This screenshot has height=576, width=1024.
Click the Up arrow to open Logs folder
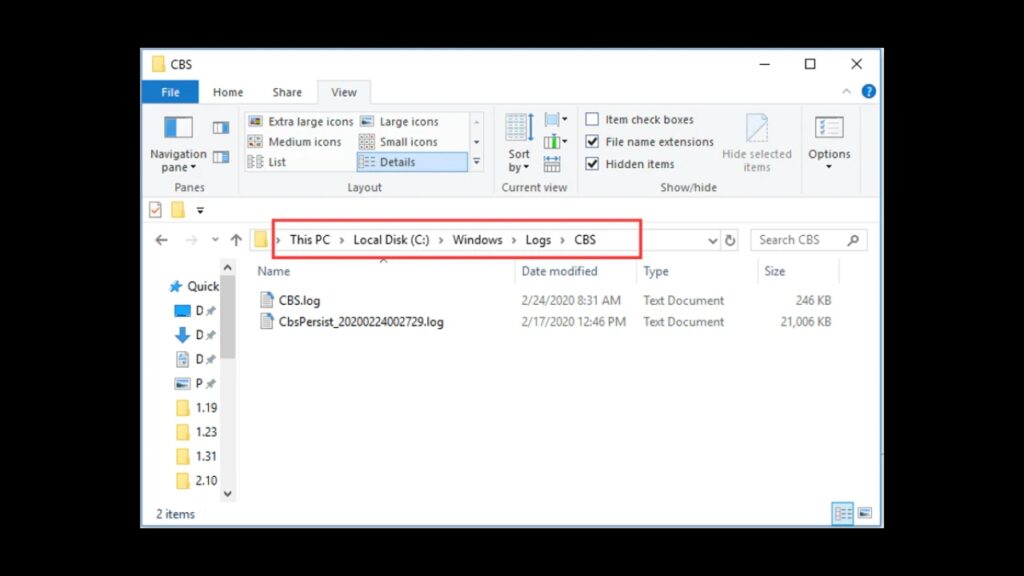(x=236, y=240)
